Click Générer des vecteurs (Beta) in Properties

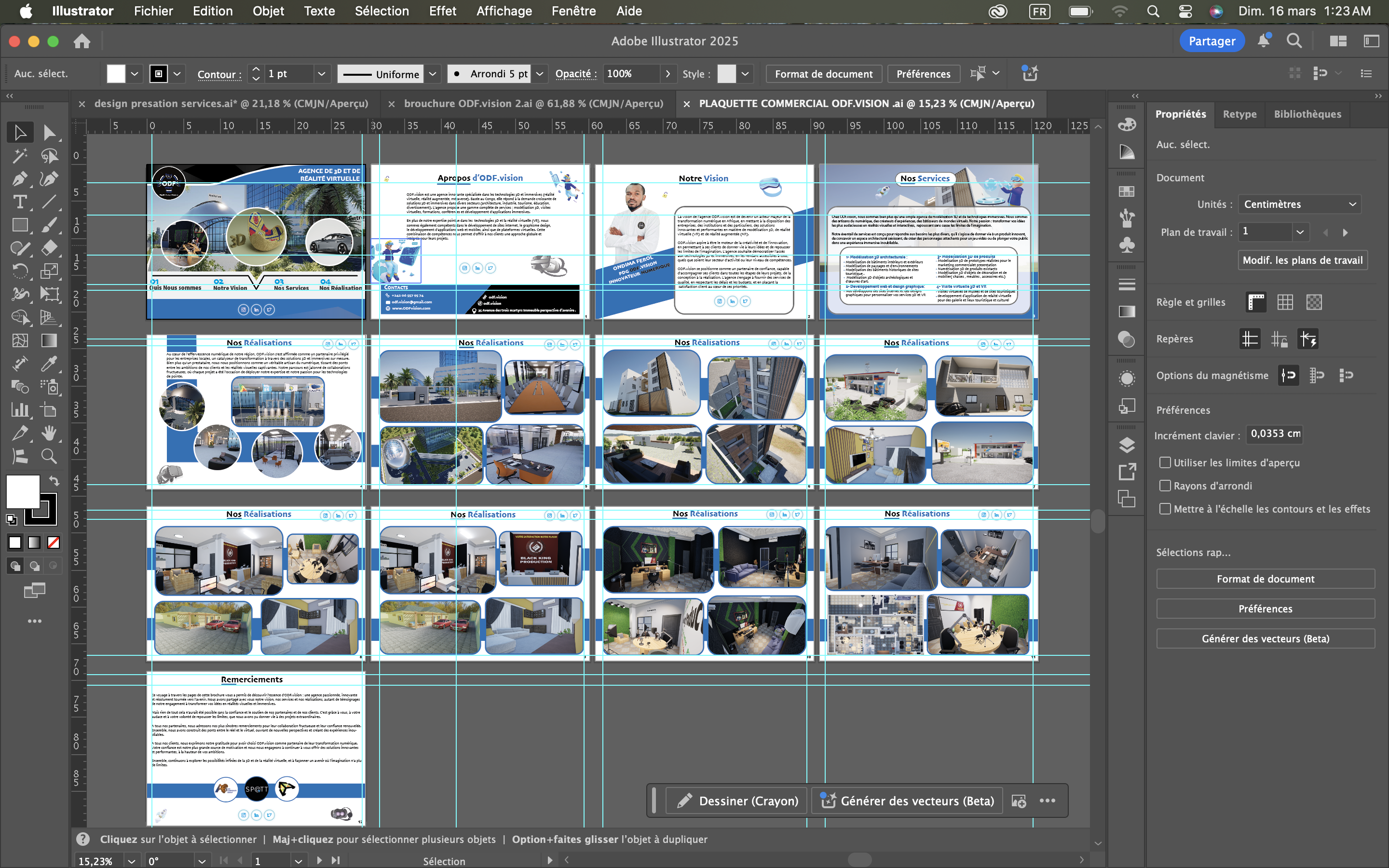(1266, 638)
